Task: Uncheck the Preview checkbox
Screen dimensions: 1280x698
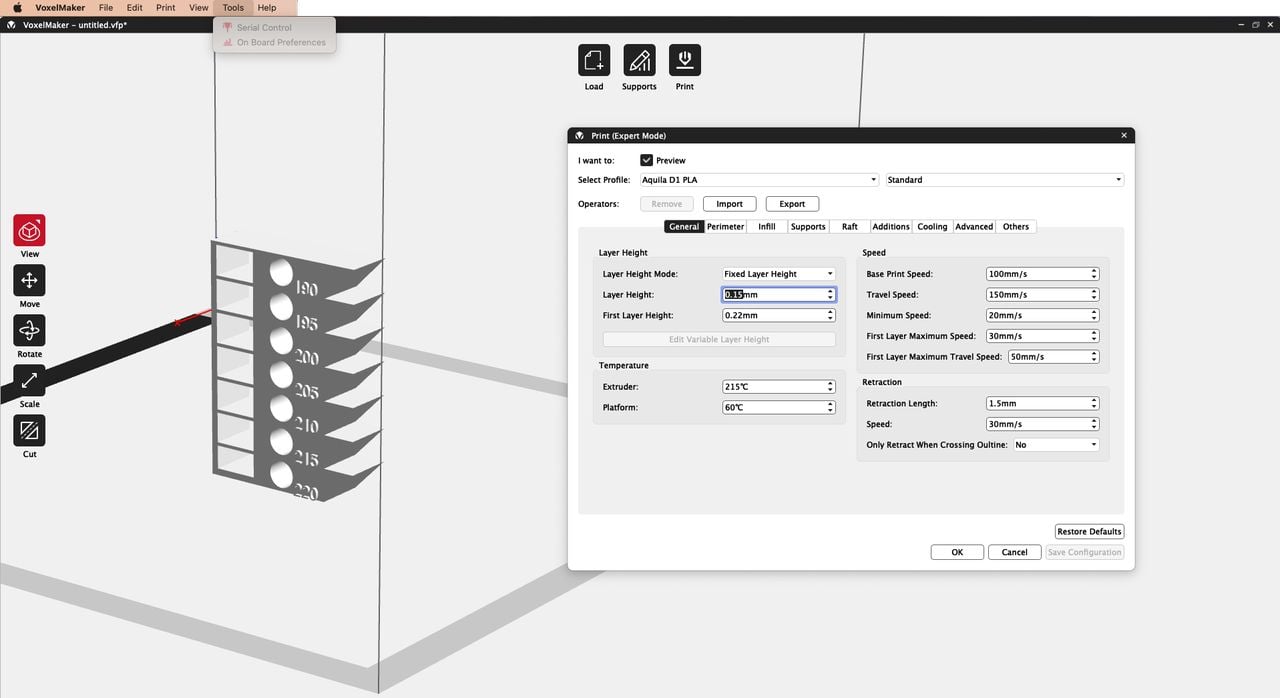Action: point(647,160)
